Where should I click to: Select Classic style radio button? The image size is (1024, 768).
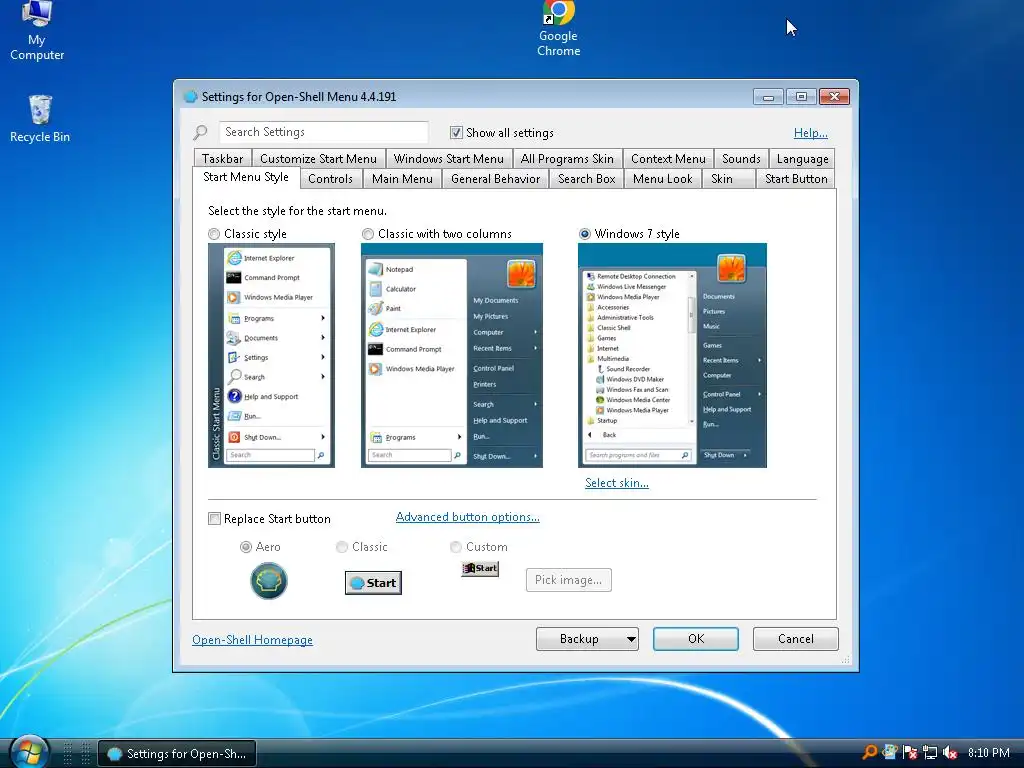pyautogui.click(x=214, y=234)
